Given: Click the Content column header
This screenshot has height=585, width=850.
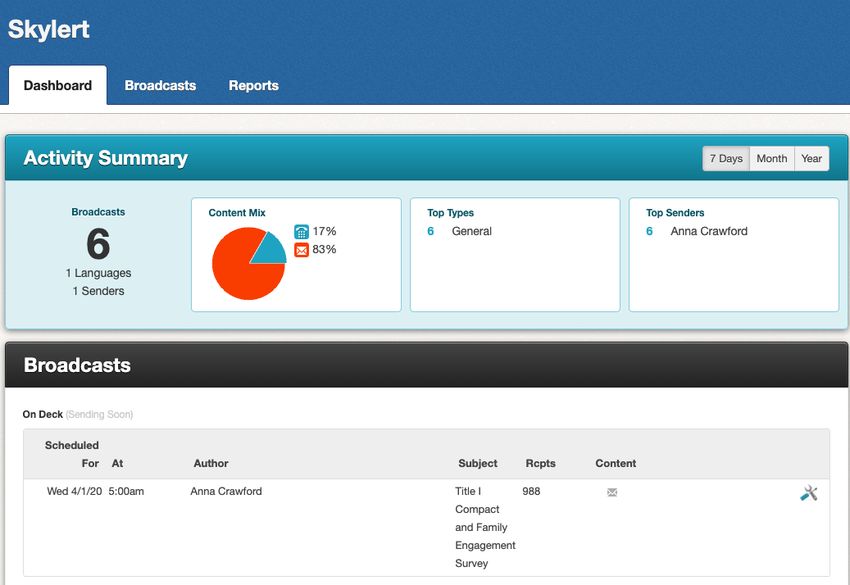Looking at the screenshot, I should tap(616, 463).
